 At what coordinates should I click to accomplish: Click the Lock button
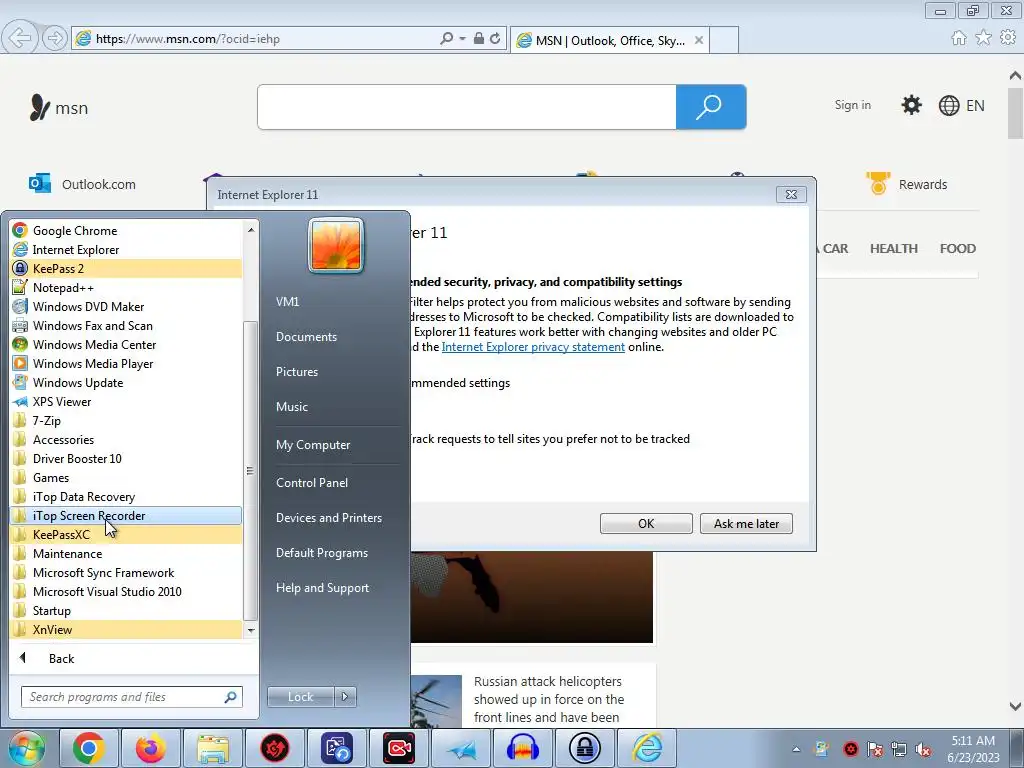tap(300, 697)
